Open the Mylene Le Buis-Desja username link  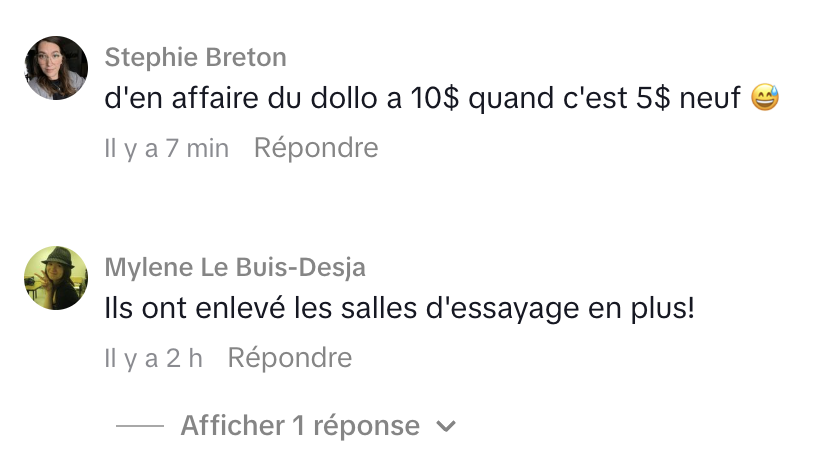click(x=235, y=267)
